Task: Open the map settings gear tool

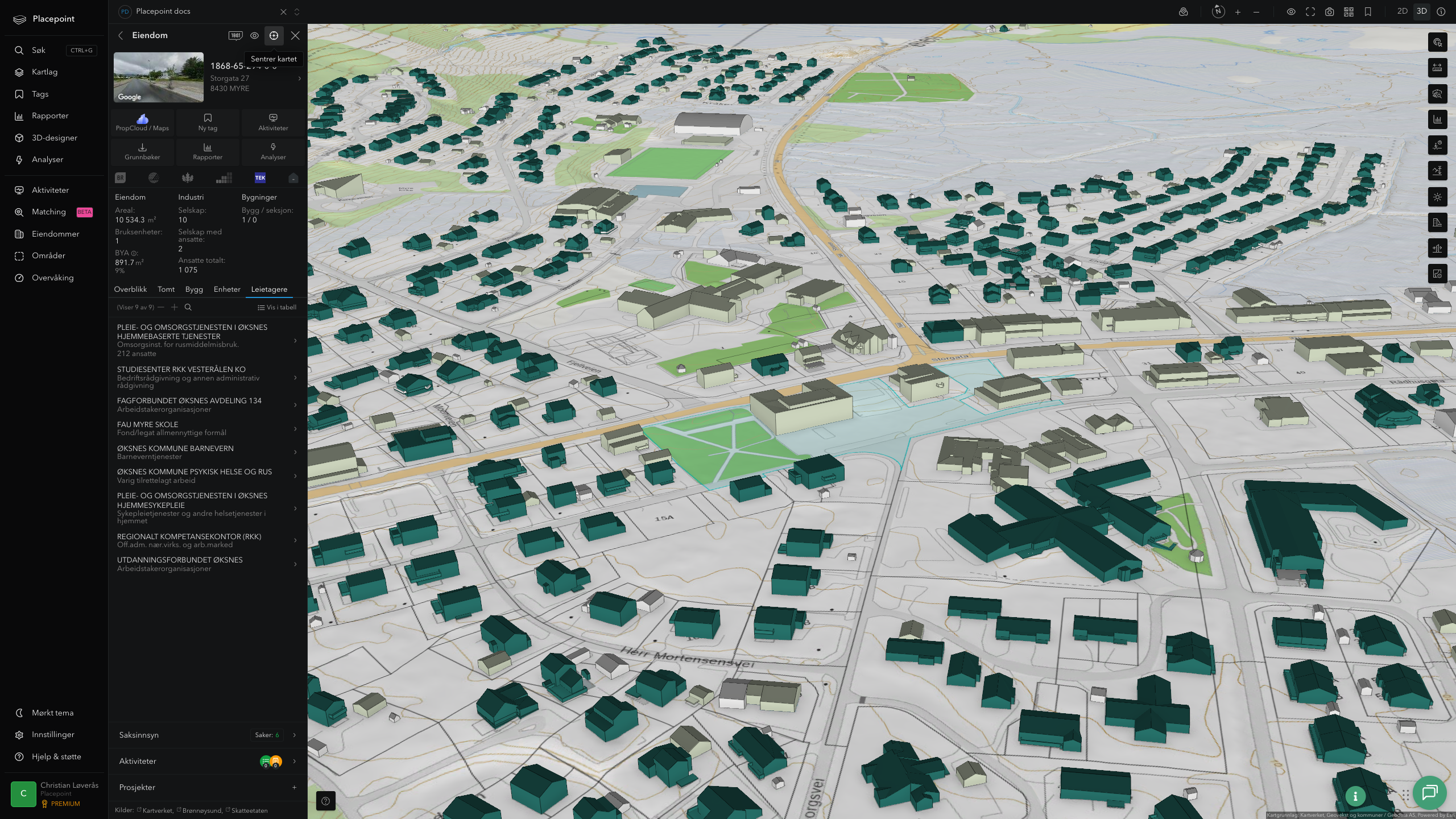Action: (1437, 274)
